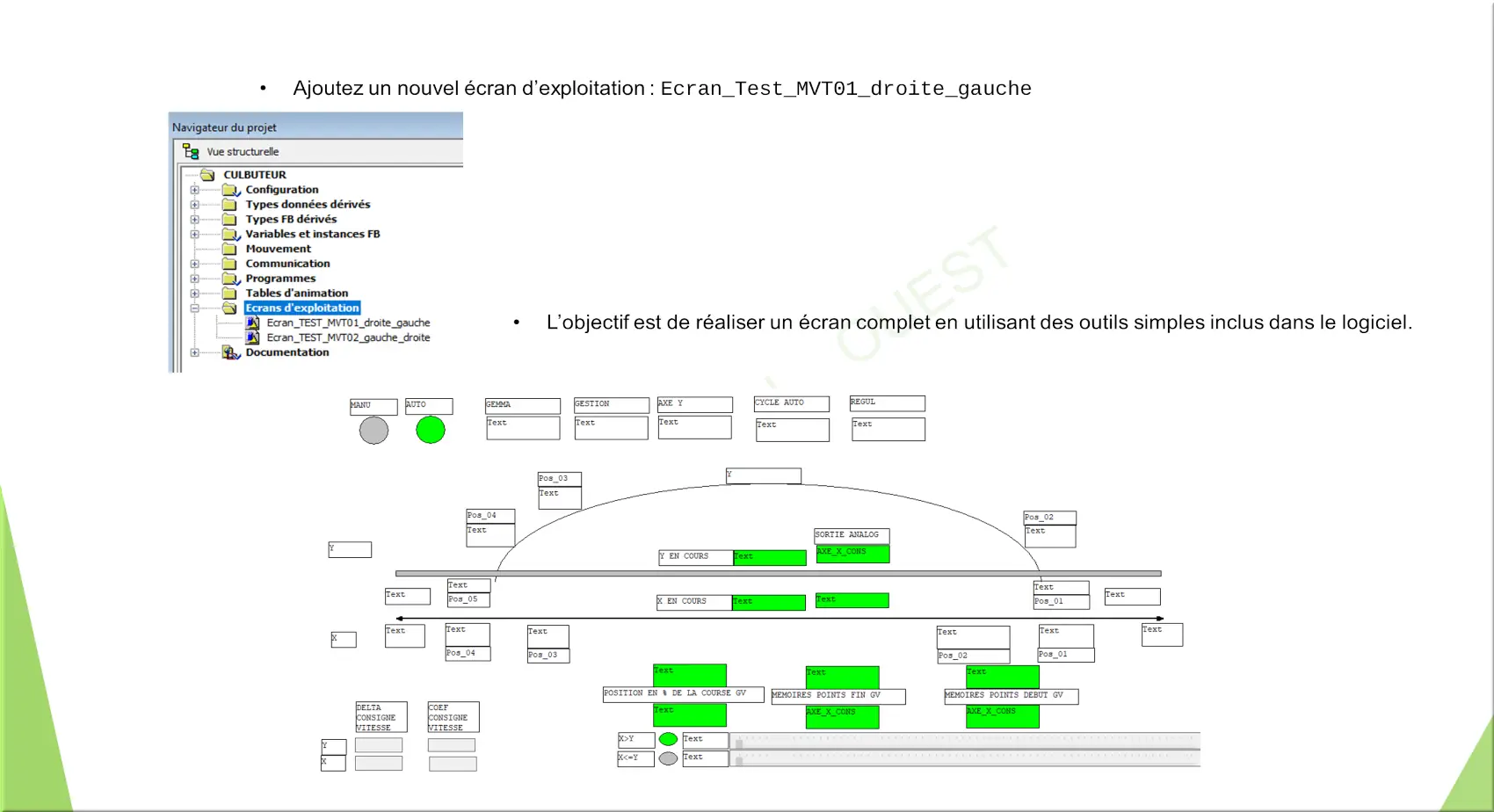This screenshot has height=812, width=1494.
Task: Click the green AUTO indicator circle
Action: pyautogui.click(x=431, y=430)
